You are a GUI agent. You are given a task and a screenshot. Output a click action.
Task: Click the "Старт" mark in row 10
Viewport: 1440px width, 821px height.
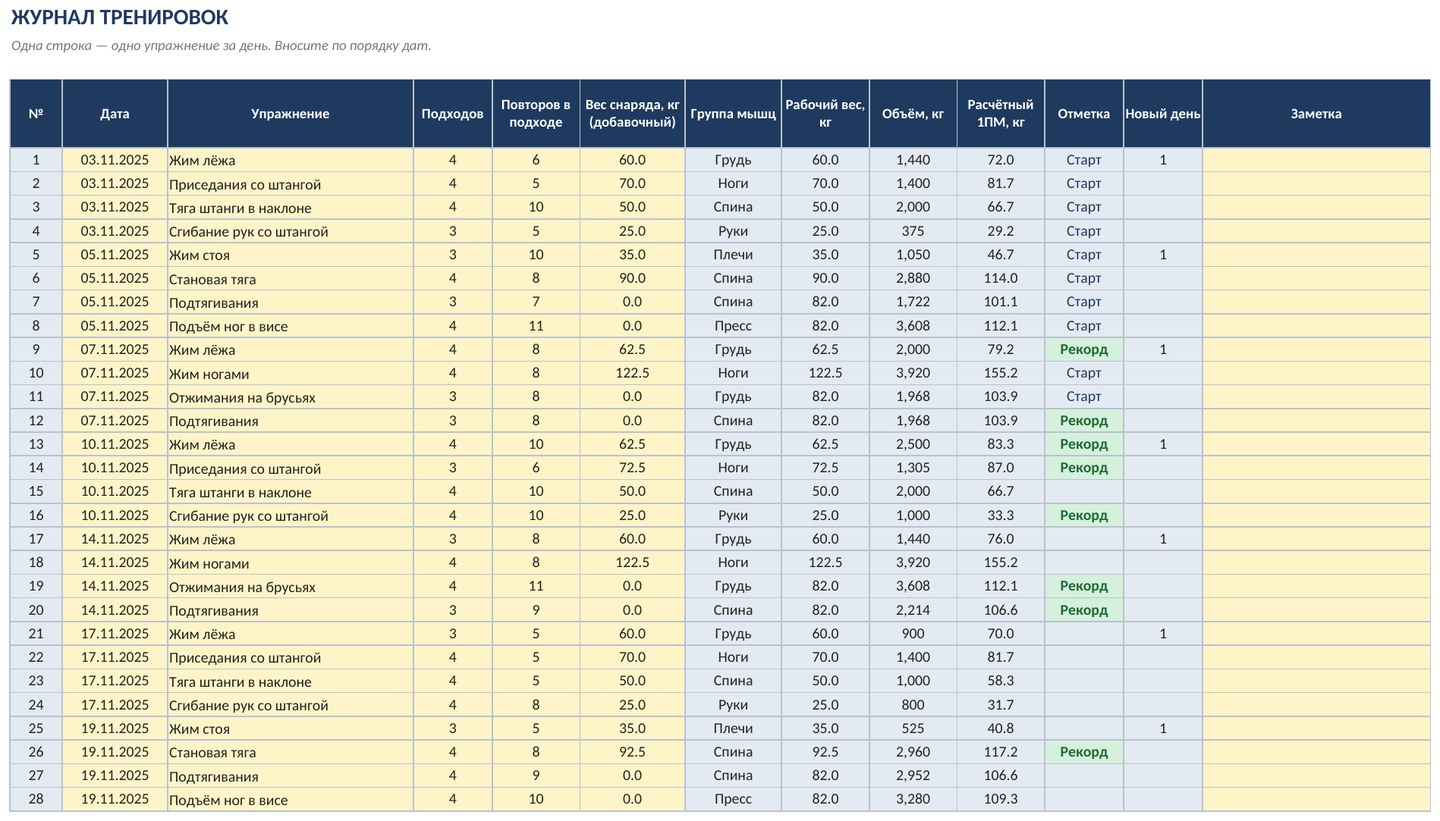pos(1084,373)
